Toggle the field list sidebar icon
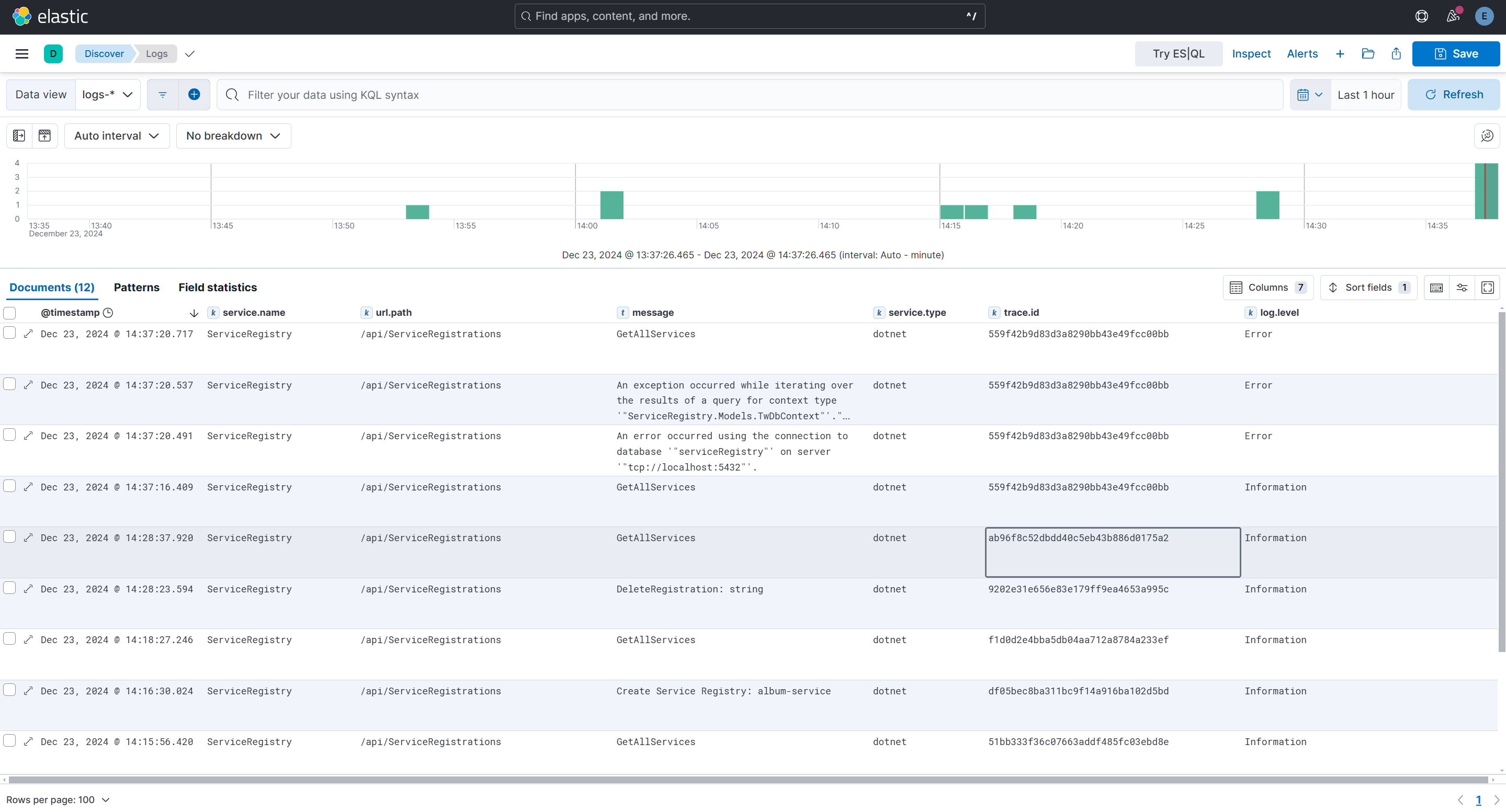The image size is (1506, 812). 19,135
